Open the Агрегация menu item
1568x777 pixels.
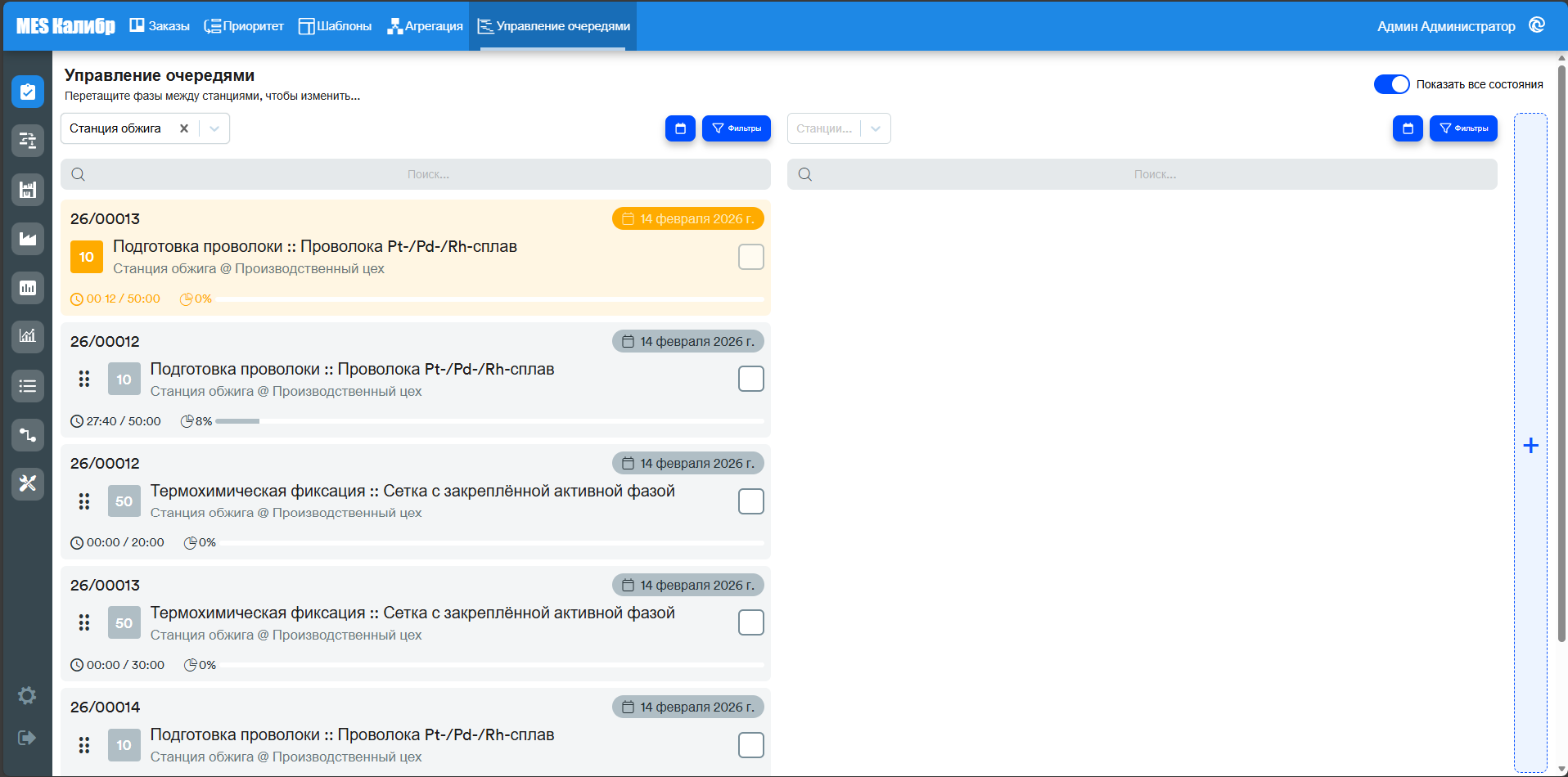426,26
